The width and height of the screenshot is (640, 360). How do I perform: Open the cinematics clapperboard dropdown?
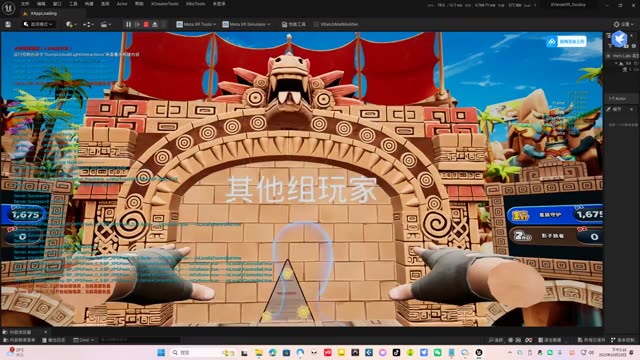tap(106, 24)
